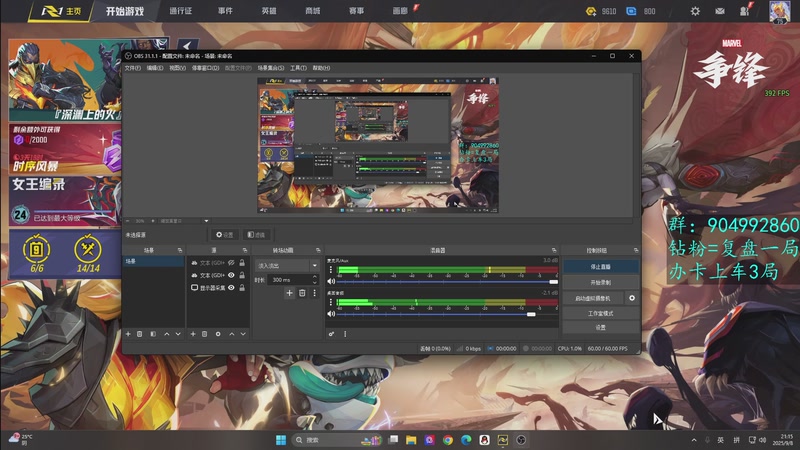Screen dimensions: 800x450
Task: Unlock the second text GDI+ source
Action: point(242,275)
